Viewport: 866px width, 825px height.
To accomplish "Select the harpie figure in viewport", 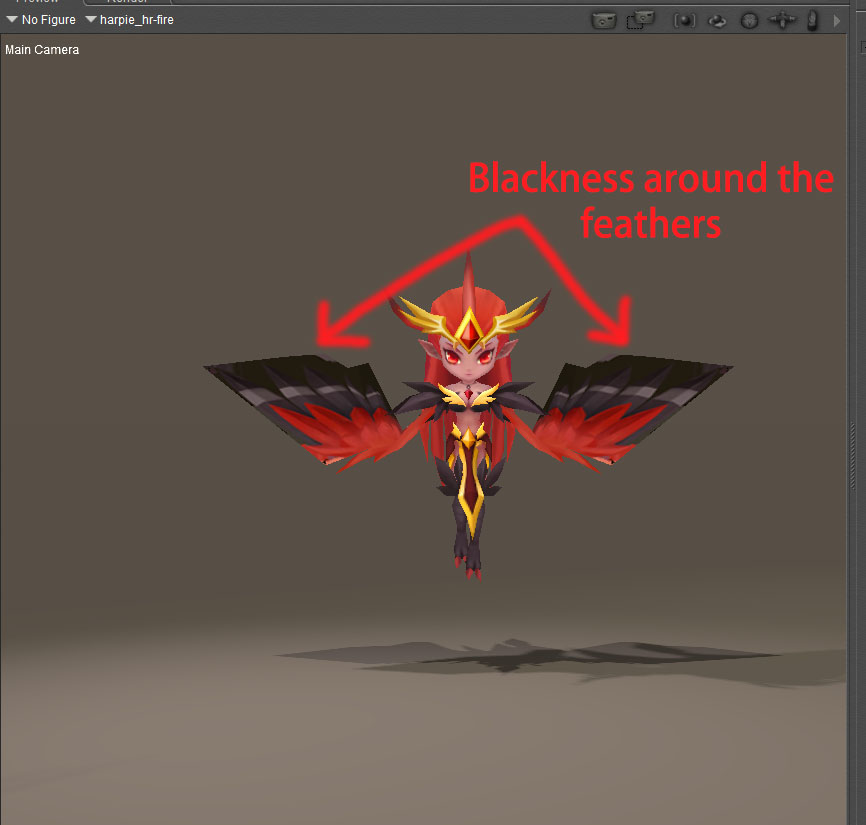I will tap(468, 415).
